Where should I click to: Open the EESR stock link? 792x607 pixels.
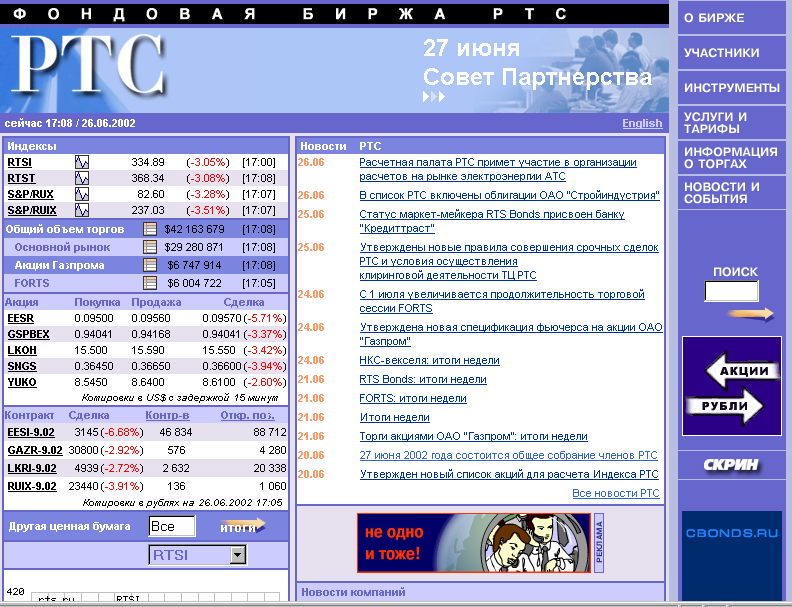[x=21, y=318]
